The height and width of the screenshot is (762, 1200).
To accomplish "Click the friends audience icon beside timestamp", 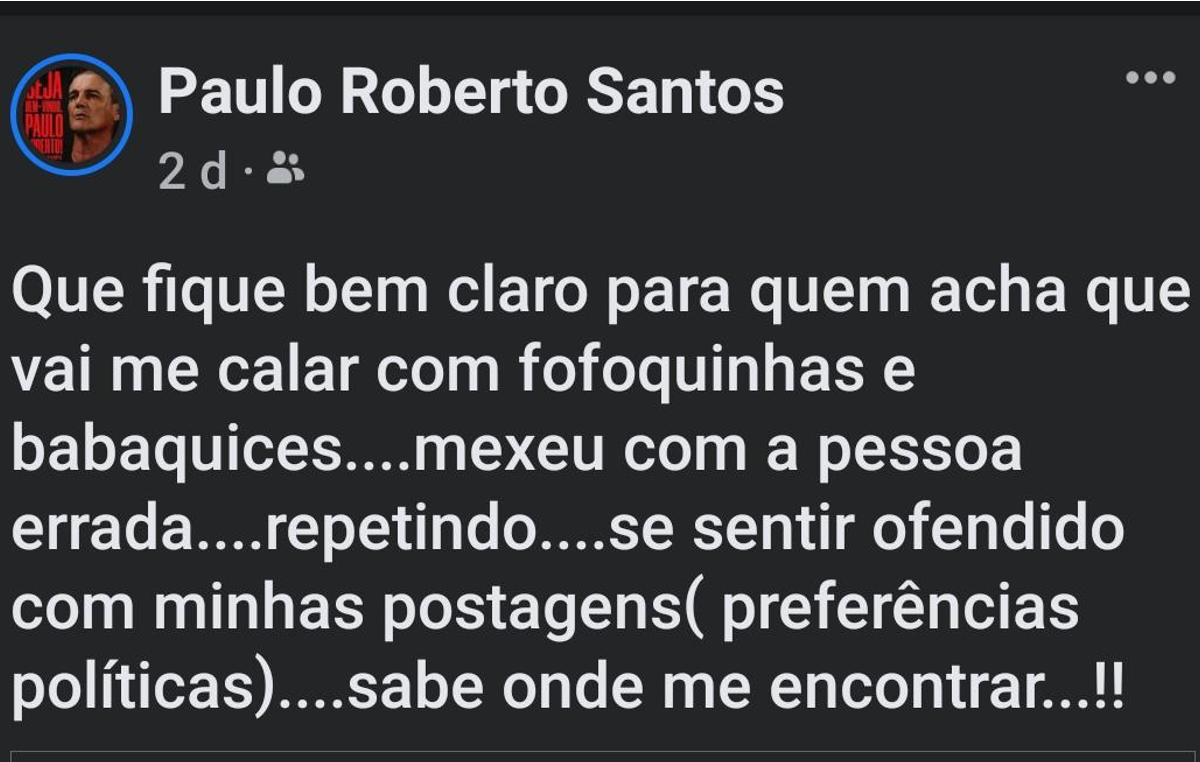I will pyautogui.click(x=286, y=173).
